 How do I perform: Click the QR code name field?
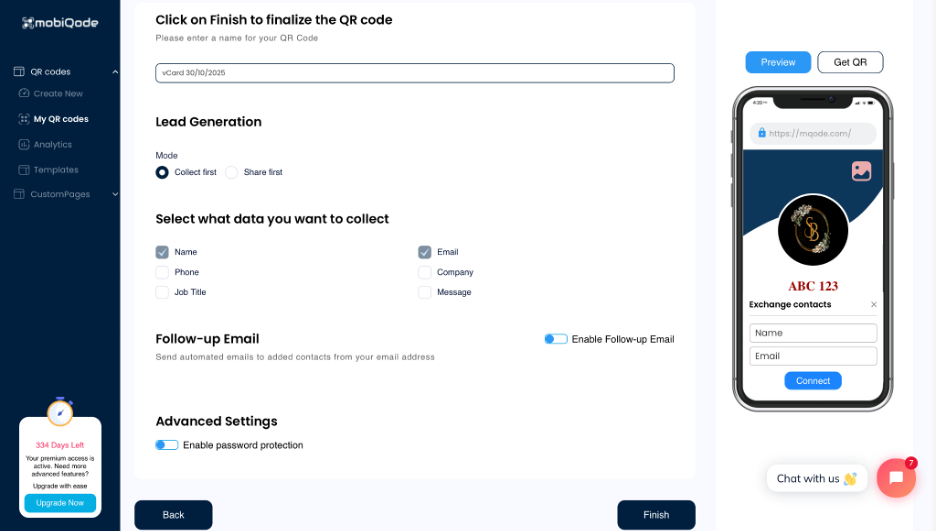[x=415, y=73]
